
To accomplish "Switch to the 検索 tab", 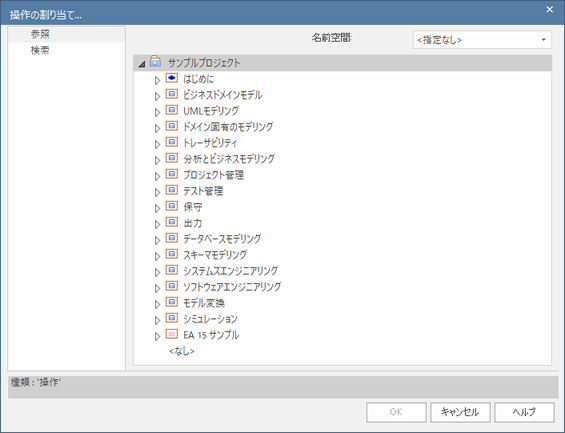I will click(x=40, y=50).
